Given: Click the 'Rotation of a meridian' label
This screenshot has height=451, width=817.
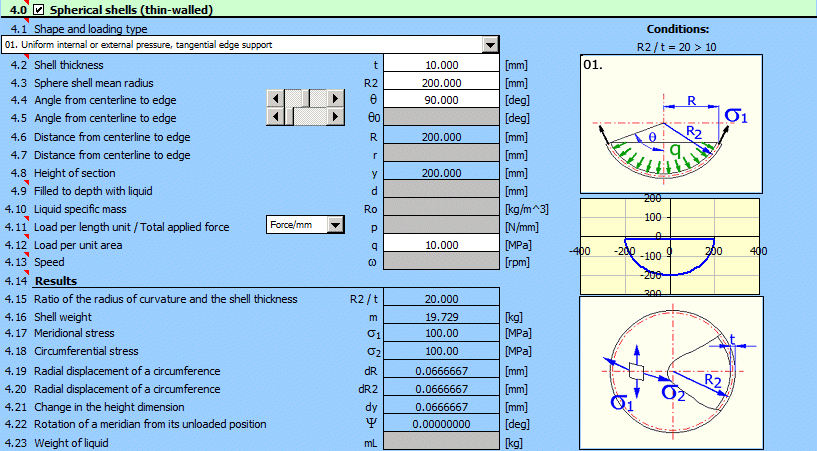Looking at the screenshot, I should [150, 424].
